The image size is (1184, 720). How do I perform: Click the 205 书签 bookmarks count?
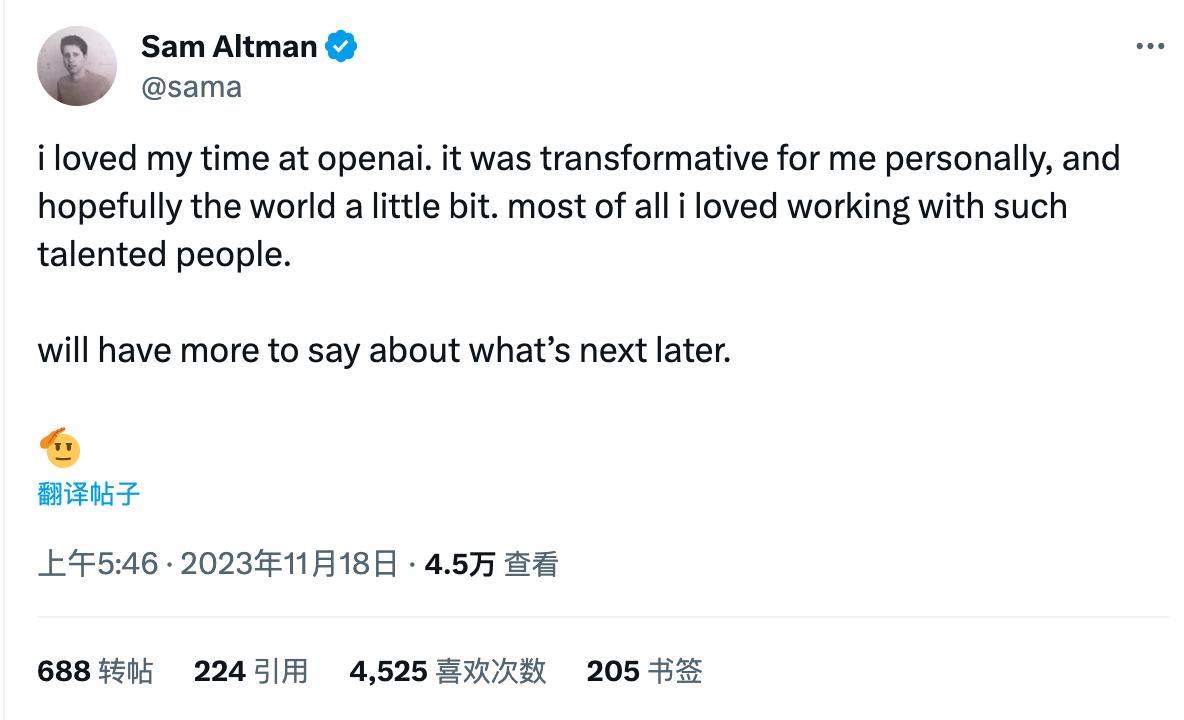pos(644,670)
